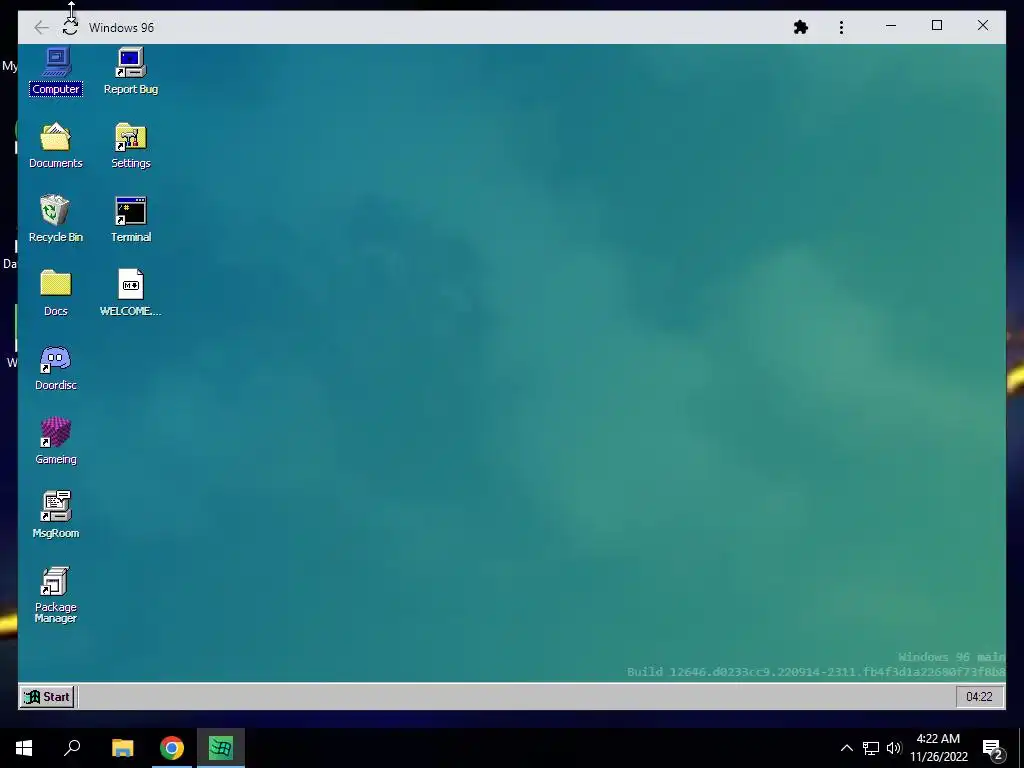Open the Computer desktop icon
Image resolution: width=1024 pixels, height=768 pixels.
(x=56, y=72)
